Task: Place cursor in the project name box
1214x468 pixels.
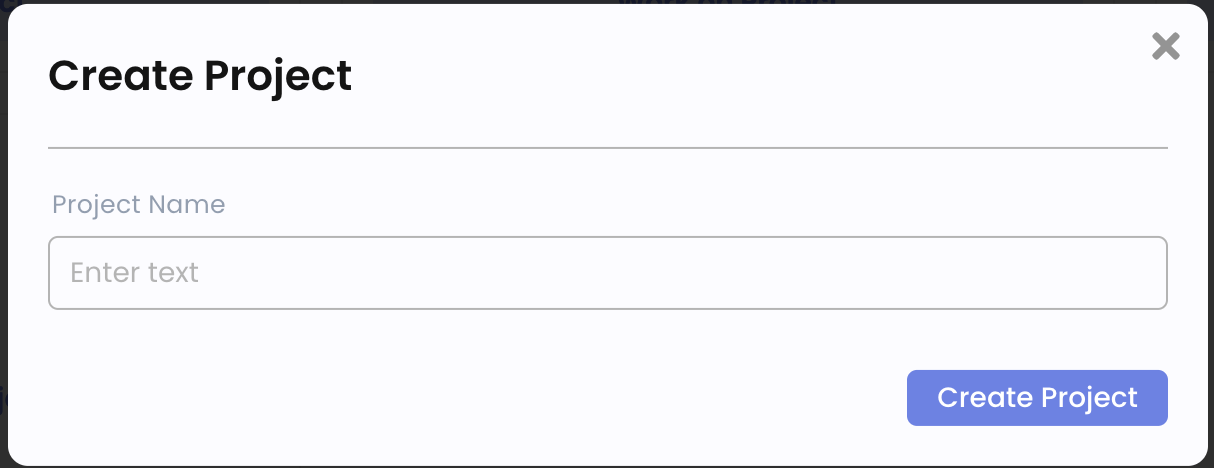Action: pyautogui.click(x=607, y=273)
